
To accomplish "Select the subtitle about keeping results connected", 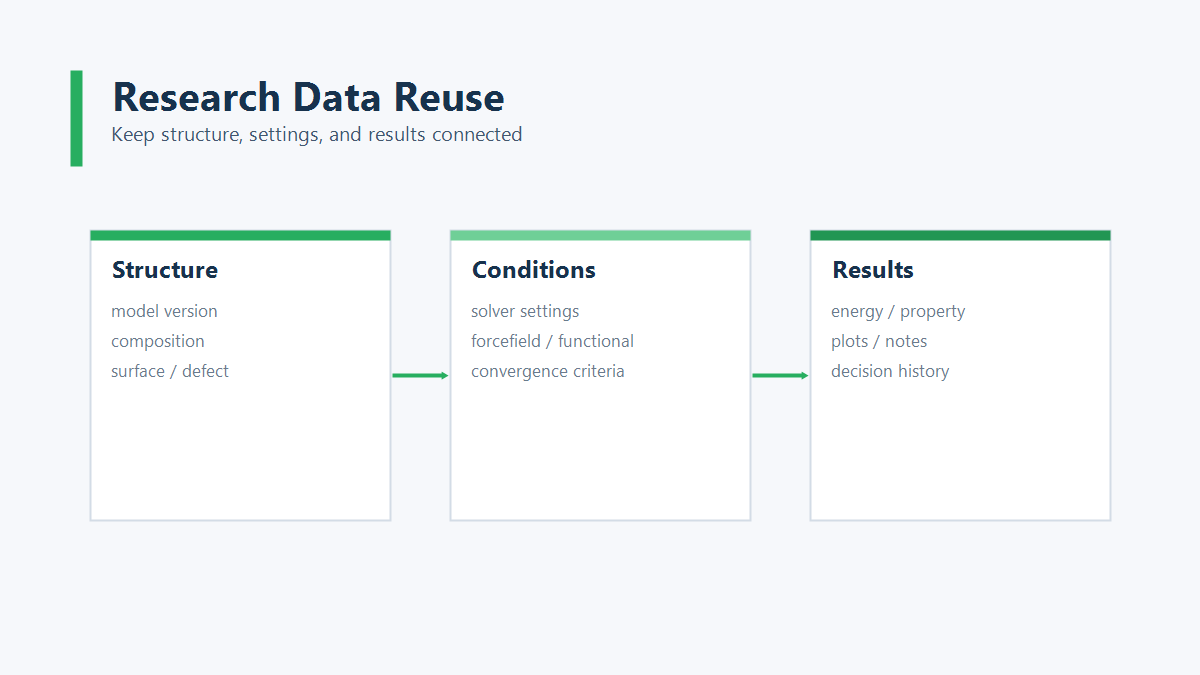I will point(316,134).
